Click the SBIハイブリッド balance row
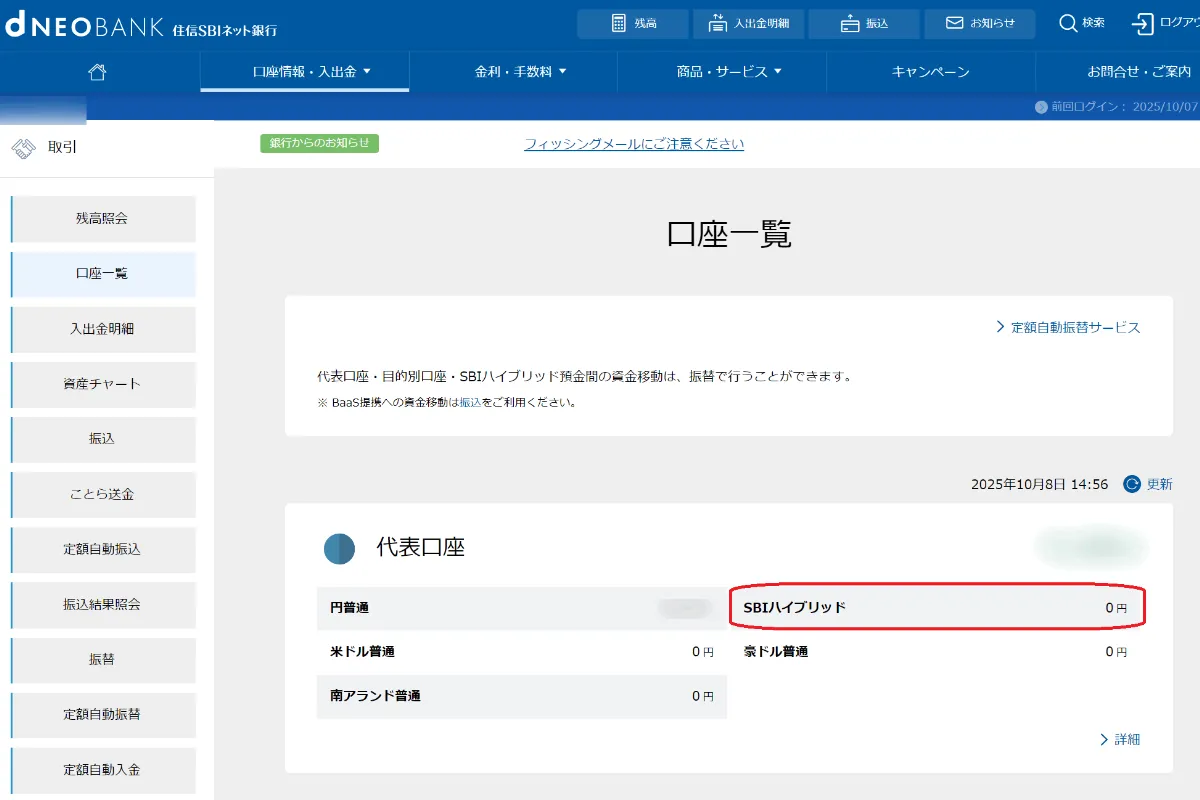The width and height of the screenshot is (1200, 800). click(936, 608)
